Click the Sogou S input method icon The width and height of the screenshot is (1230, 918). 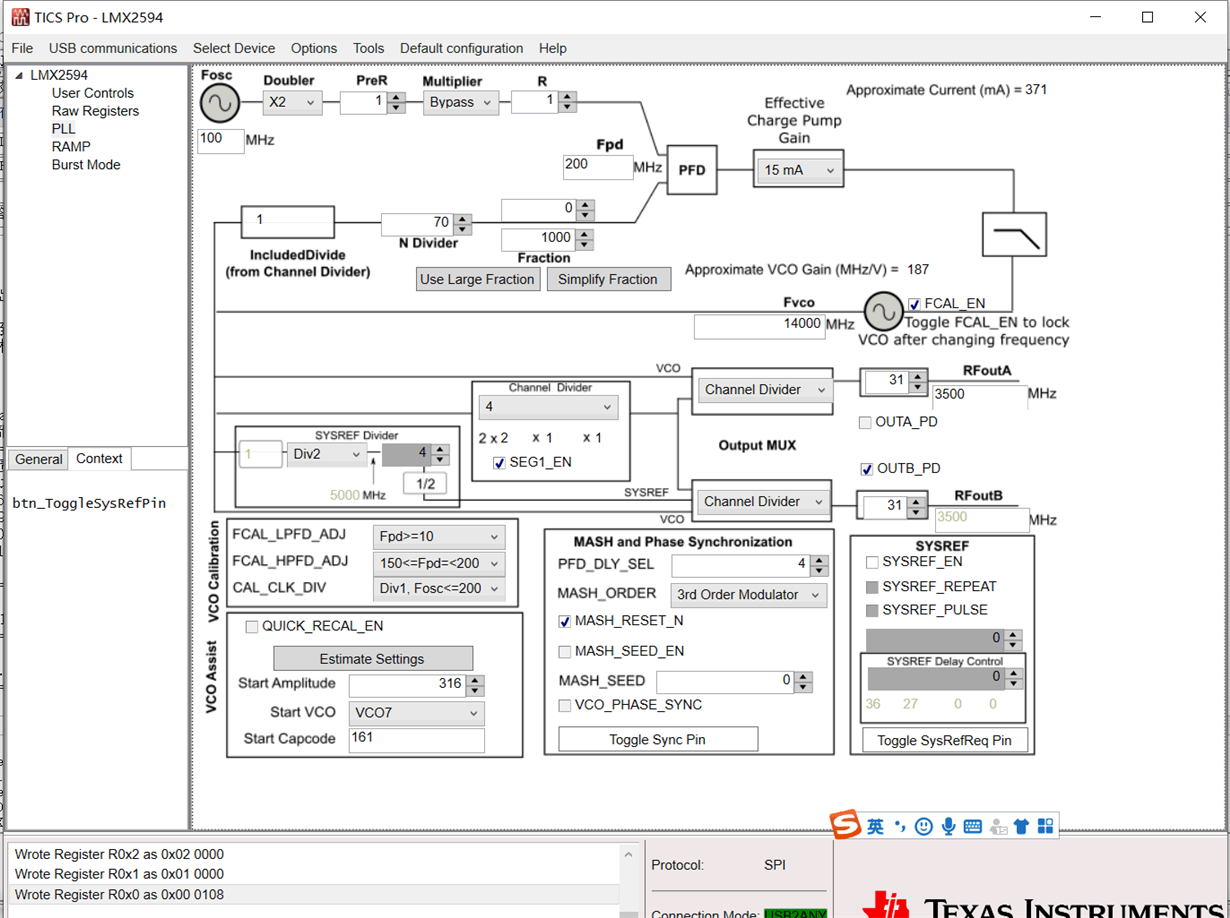coord(846,825)
